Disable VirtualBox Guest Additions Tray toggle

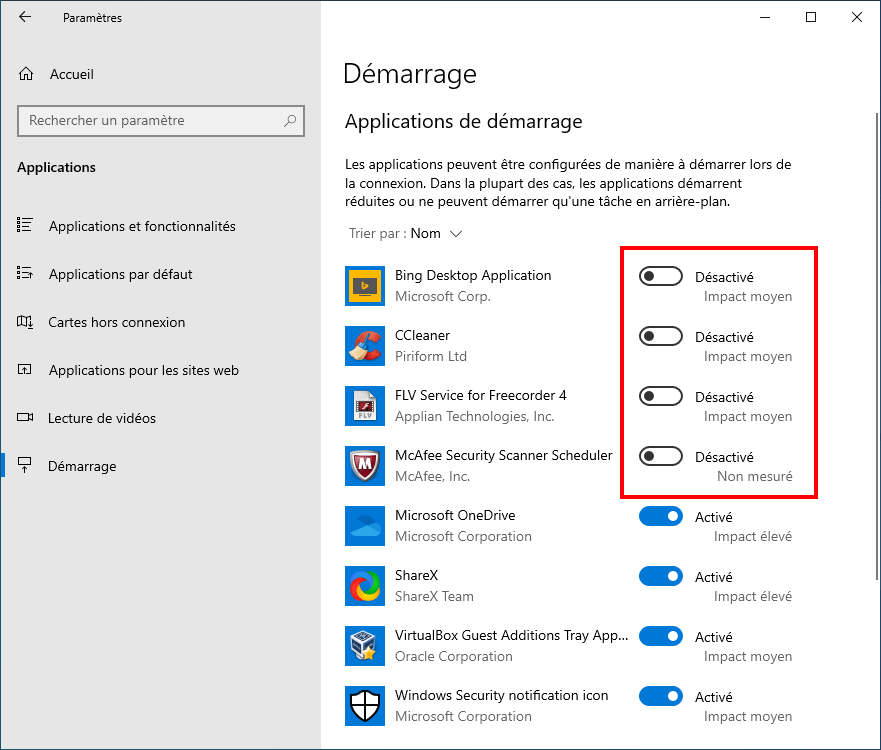click(661, 637)
